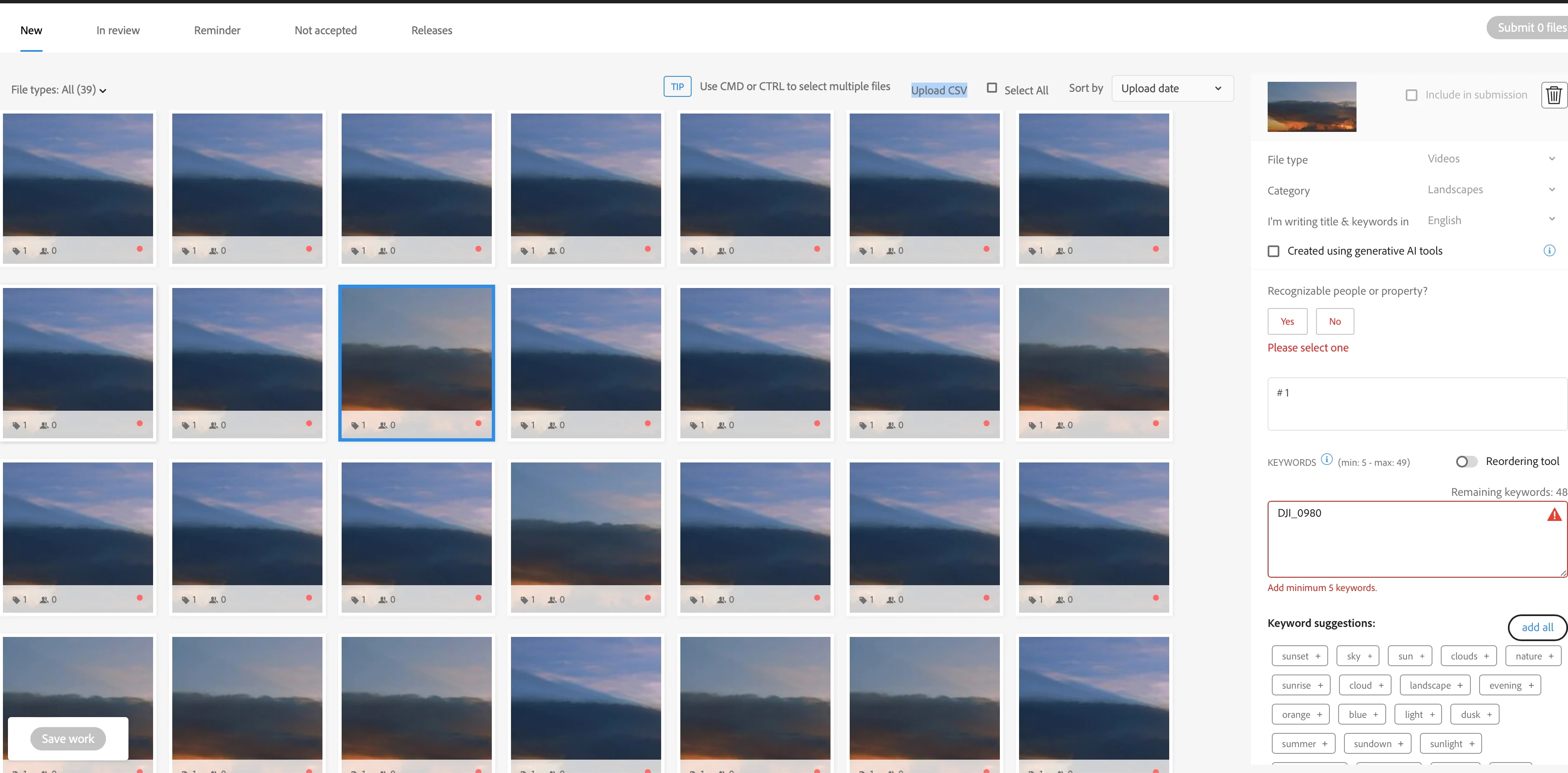This screenshot has width=1568, height=773.
Task: Click the red warning triangle in keywords box
Action: [1554, 515]
